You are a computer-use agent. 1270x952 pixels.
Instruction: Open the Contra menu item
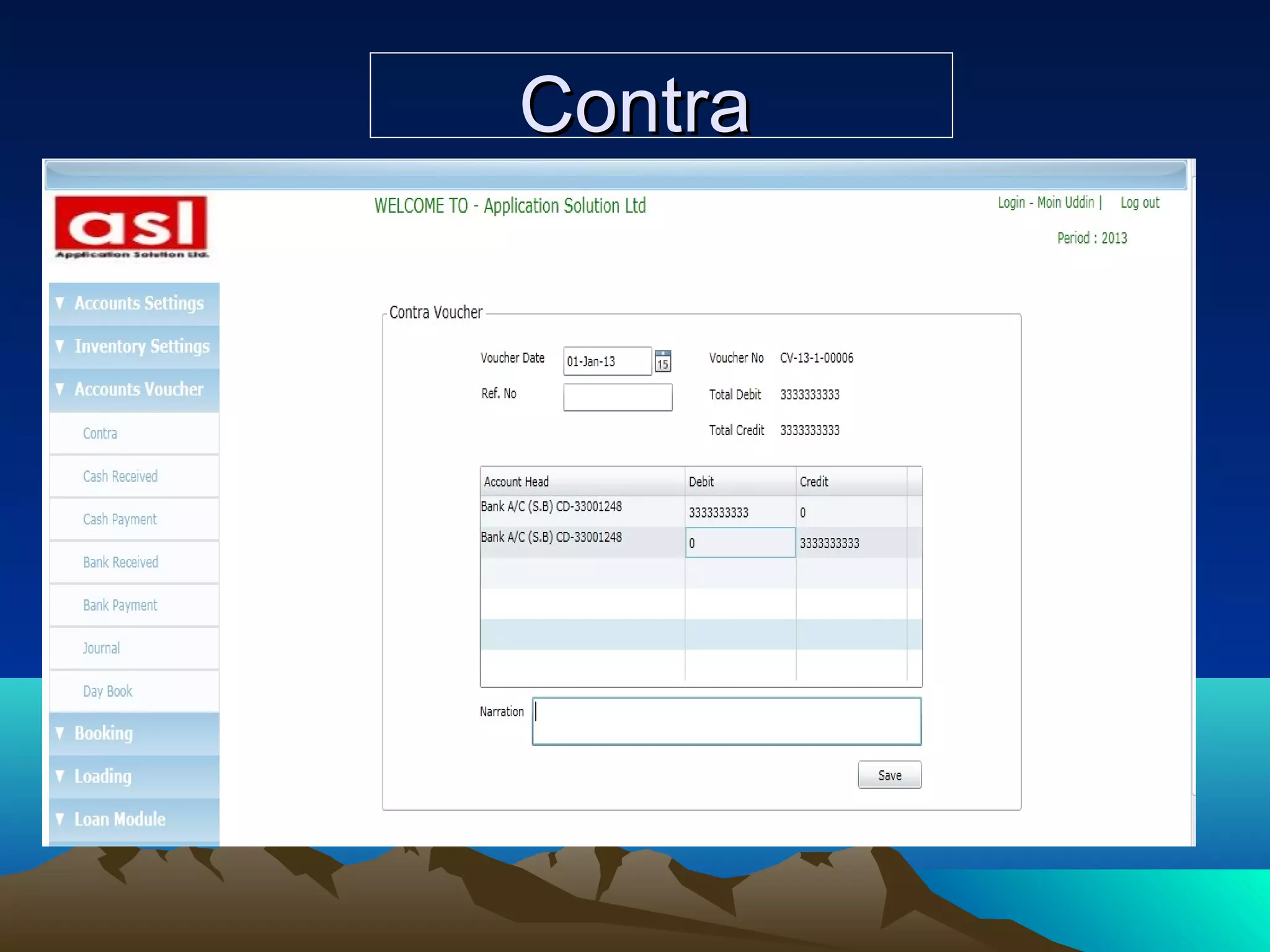click(x=134, y=433)
